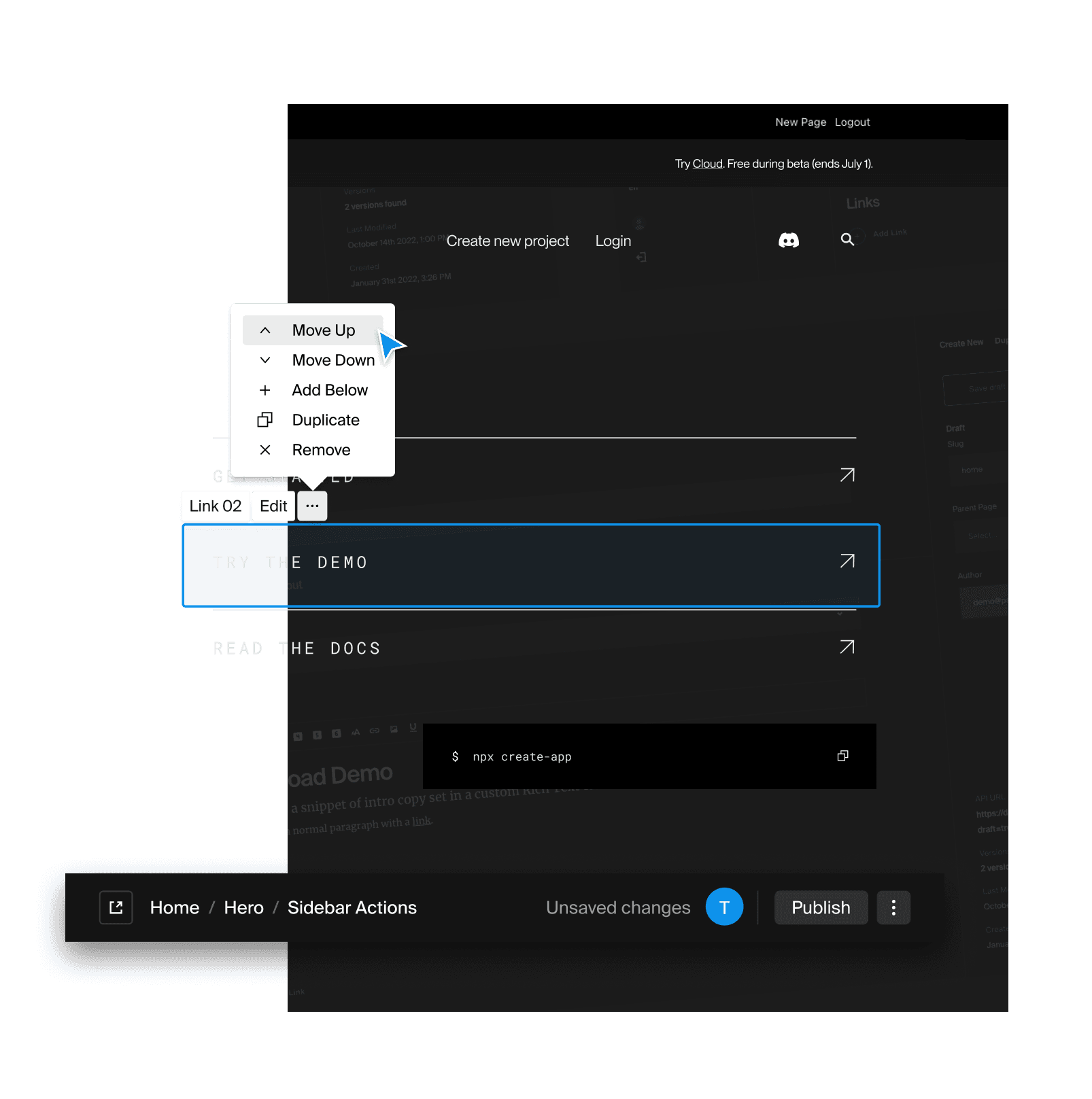Click the npx create-app command text
The width and height of the screenshot is (1092, 1099).
click(x=522, y=756)
